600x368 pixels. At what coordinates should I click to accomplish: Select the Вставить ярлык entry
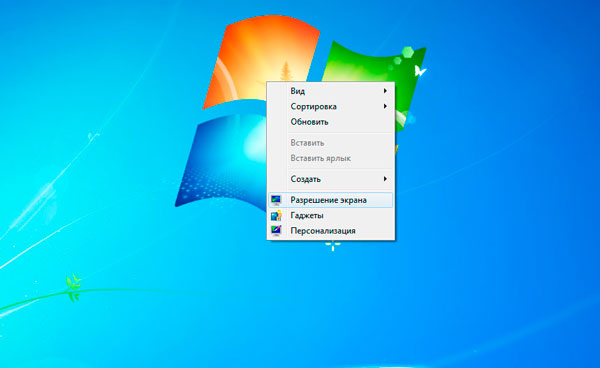[331, 158]
